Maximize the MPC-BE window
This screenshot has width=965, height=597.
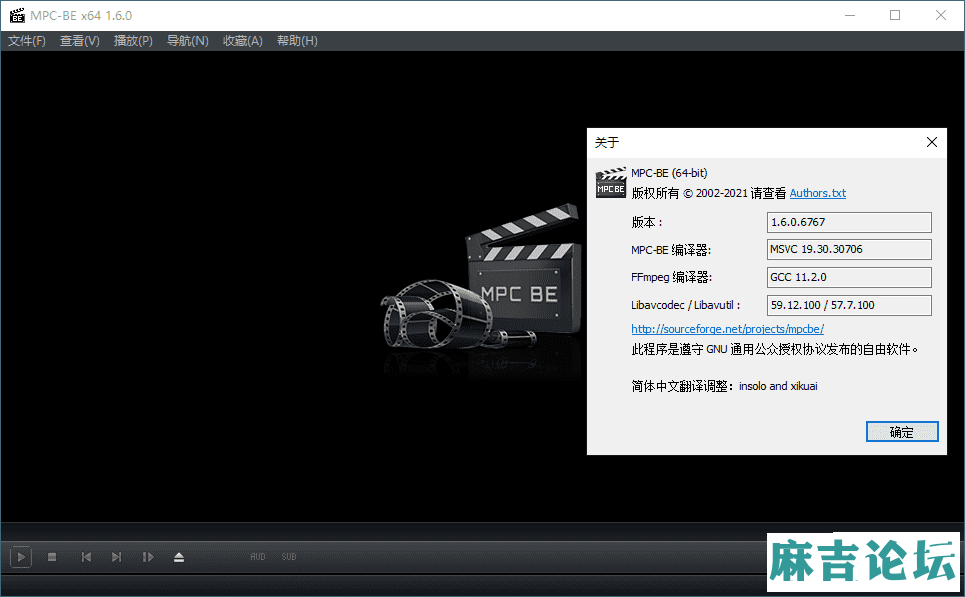(x=895, y=15)
